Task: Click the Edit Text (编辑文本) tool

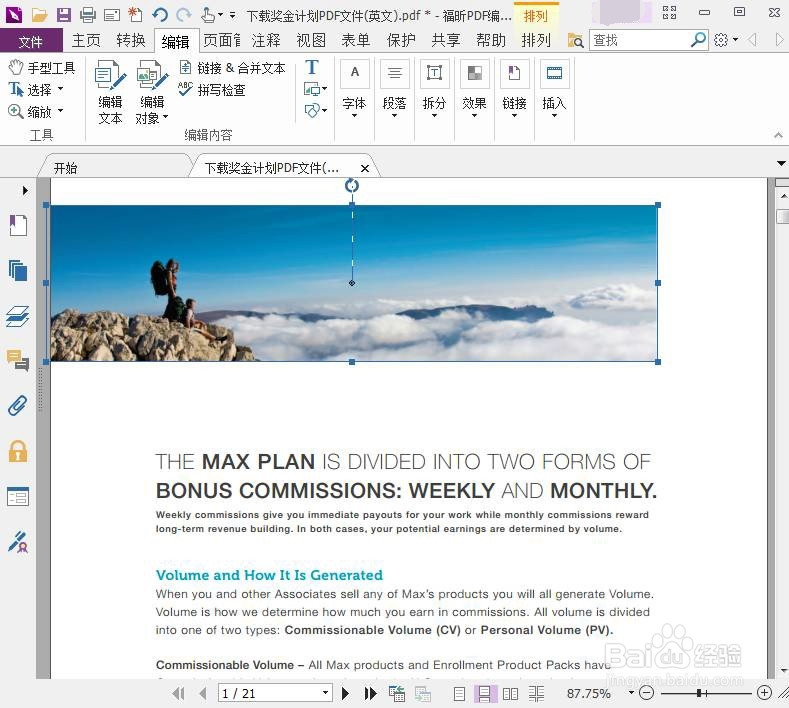Action: pos(110,92)
